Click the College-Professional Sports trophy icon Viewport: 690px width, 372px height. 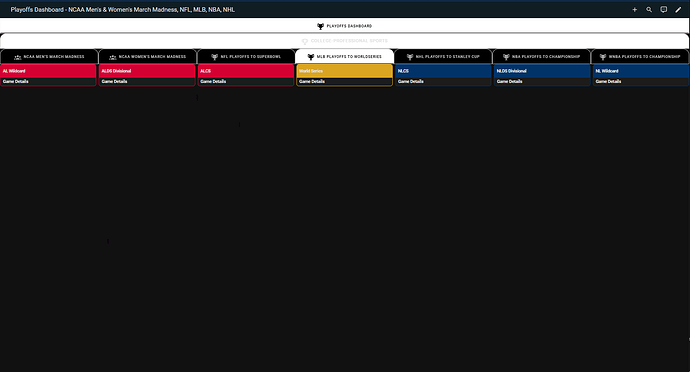[x=305, y=41]
